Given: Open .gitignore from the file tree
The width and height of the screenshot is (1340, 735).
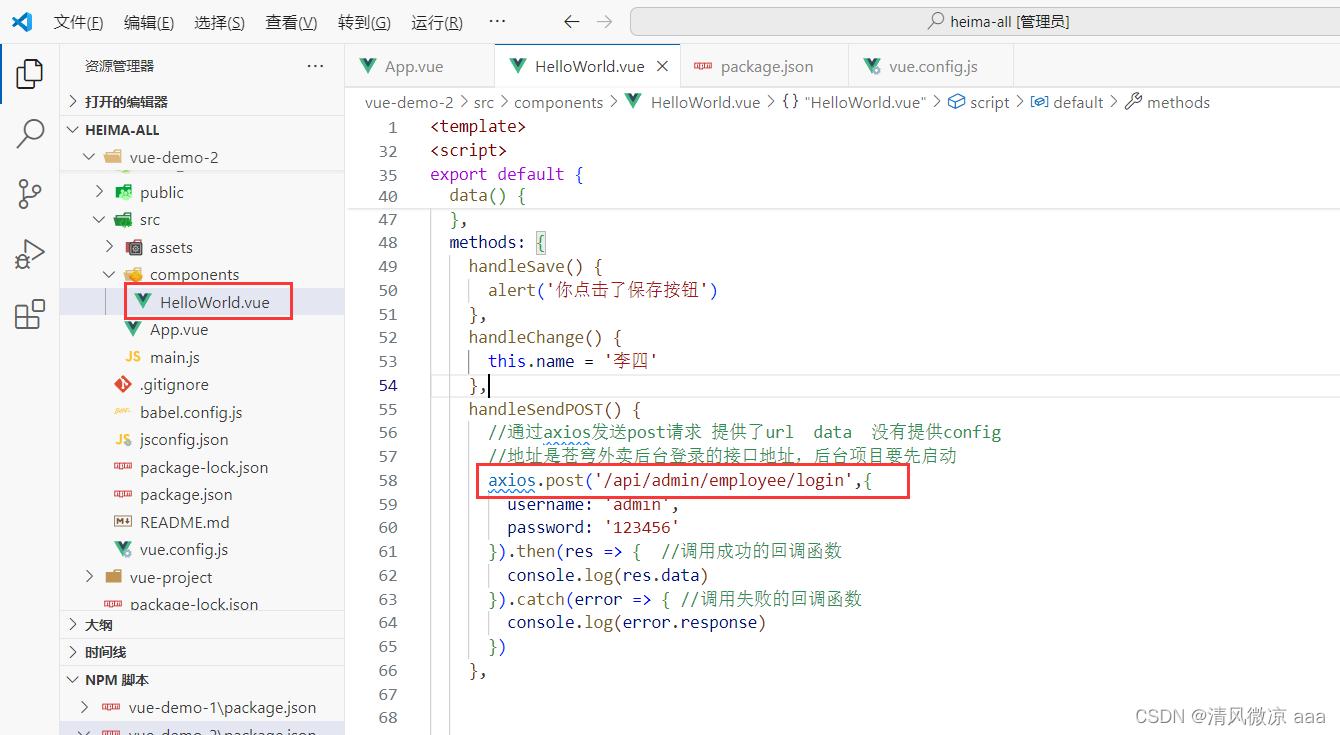Looking at the screenshot, I should (202, 384).
